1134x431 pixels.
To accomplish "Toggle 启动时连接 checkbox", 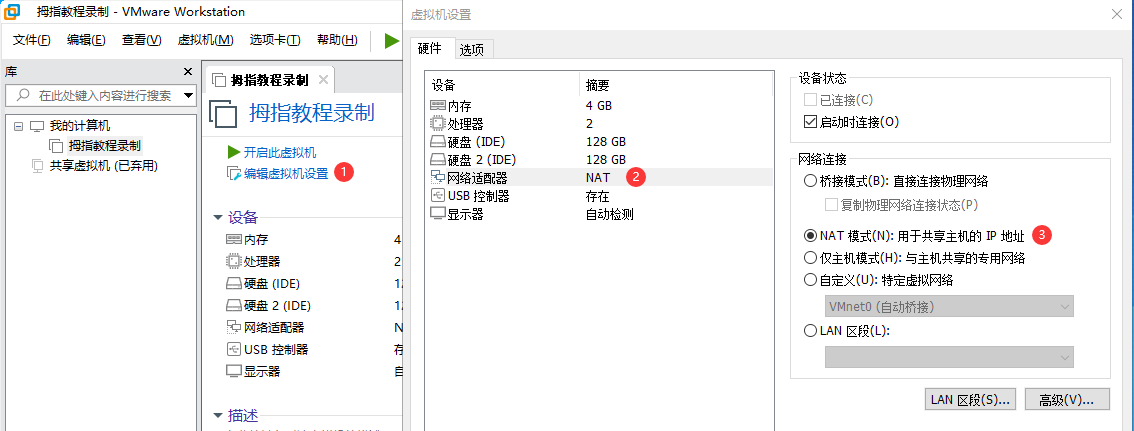I will pos(811,122).
